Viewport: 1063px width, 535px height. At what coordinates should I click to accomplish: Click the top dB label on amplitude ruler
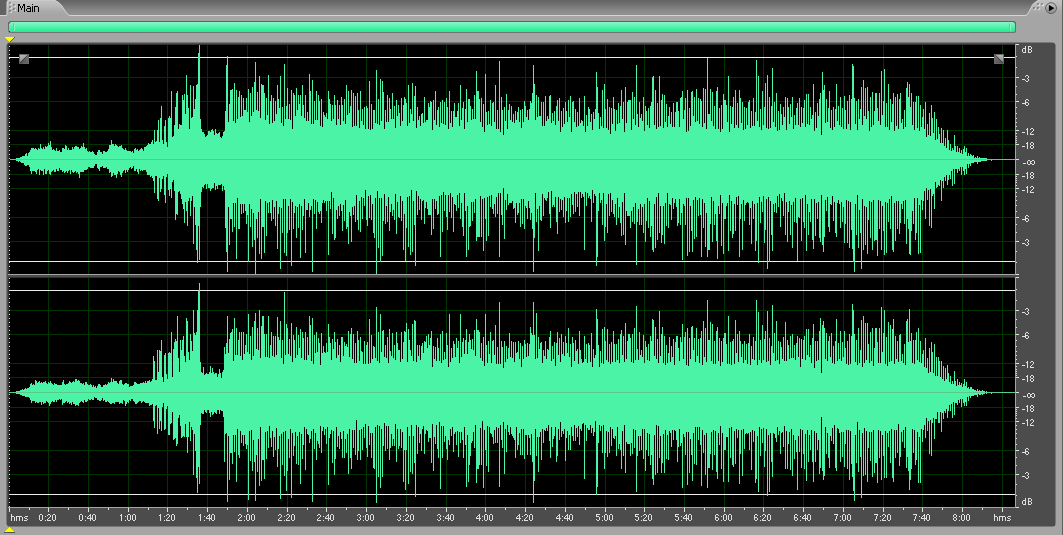tap(1026, 49)
